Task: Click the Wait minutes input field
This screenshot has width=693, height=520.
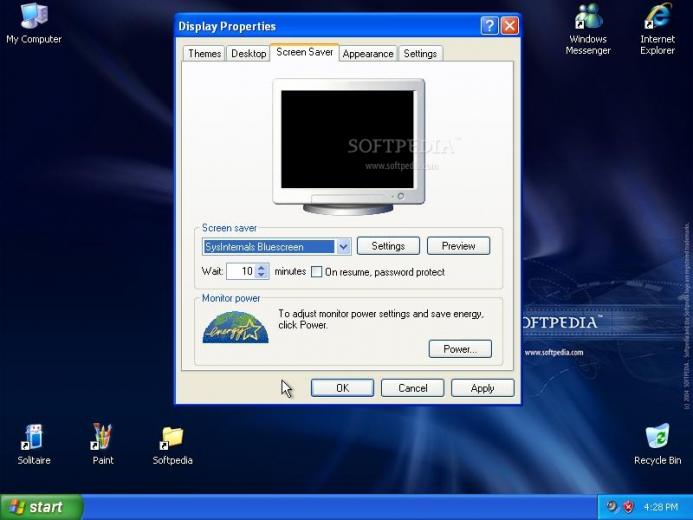Action: point(241,271)
